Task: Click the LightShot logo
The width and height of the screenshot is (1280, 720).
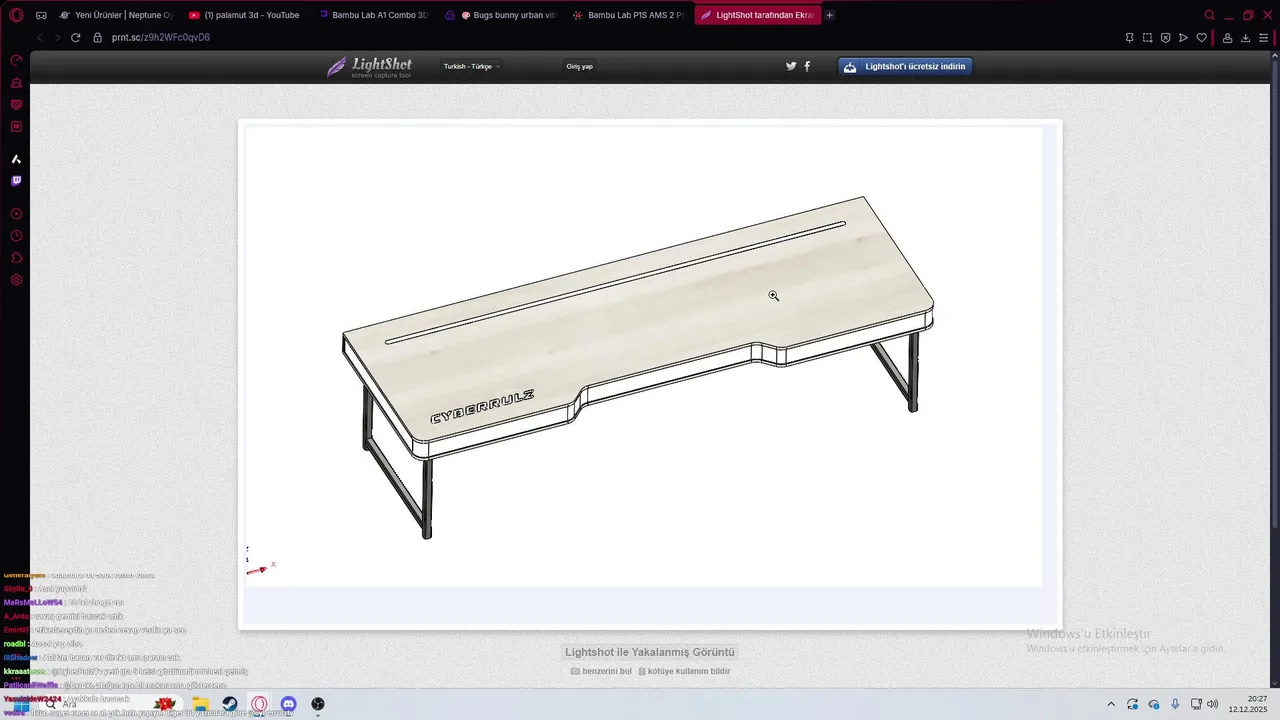Action: [369, 67]
